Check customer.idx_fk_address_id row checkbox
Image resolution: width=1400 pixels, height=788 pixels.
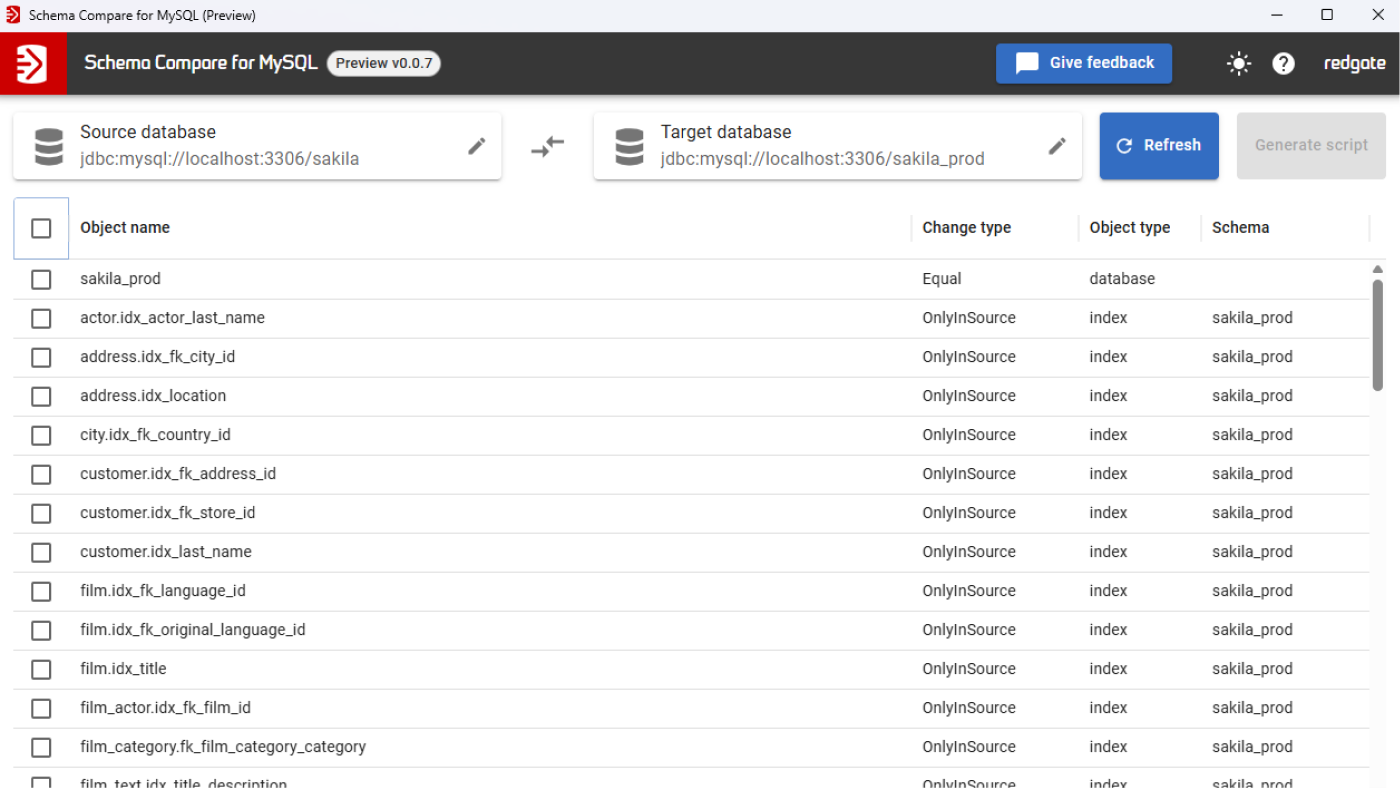(41, 475)
